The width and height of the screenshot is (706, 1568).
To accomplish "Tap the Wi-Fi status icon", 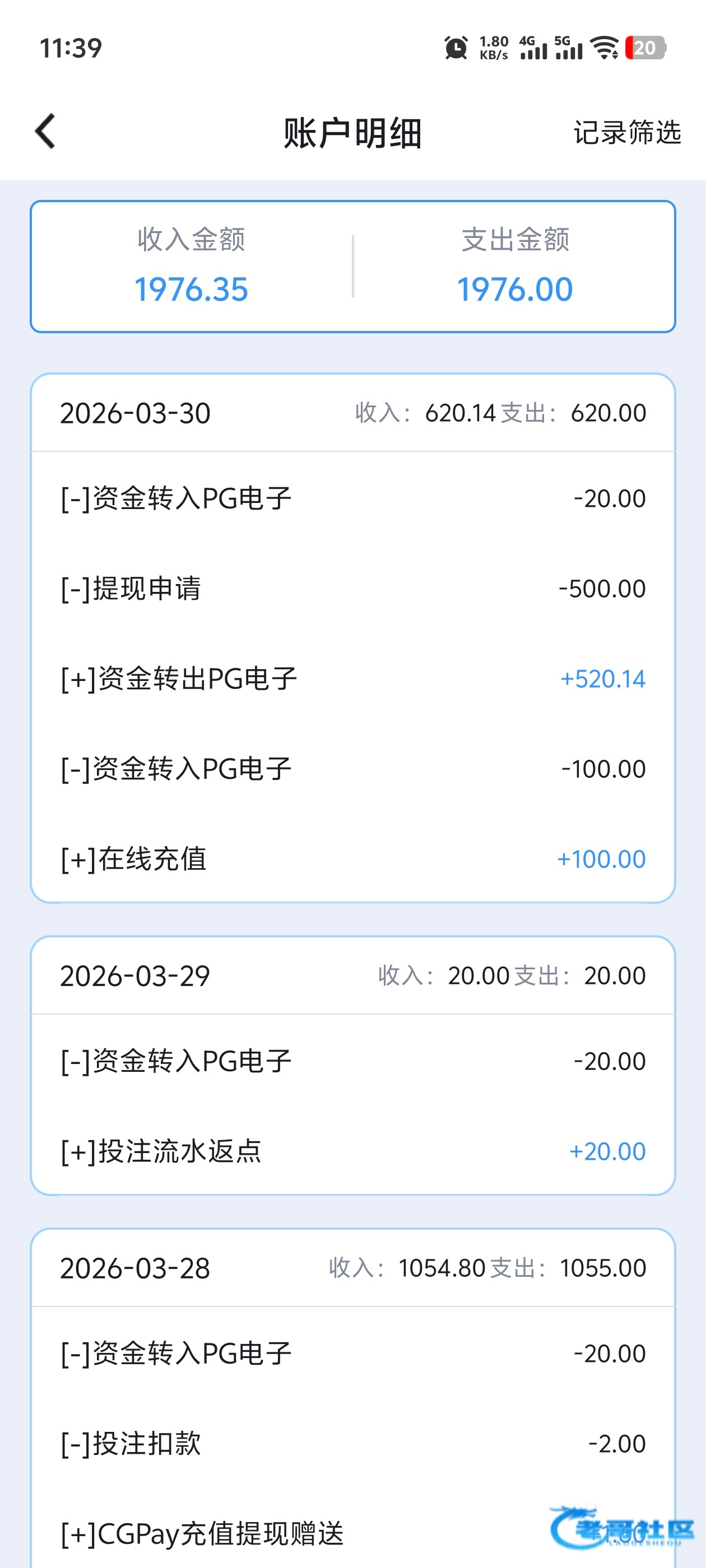I will click(606, 48).
